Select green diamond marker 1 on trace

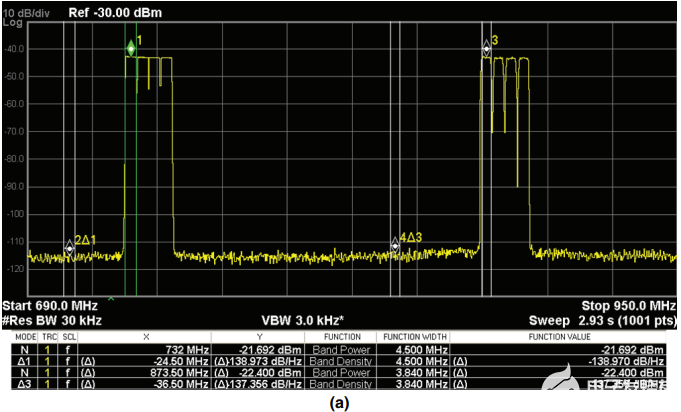[131, 49]
